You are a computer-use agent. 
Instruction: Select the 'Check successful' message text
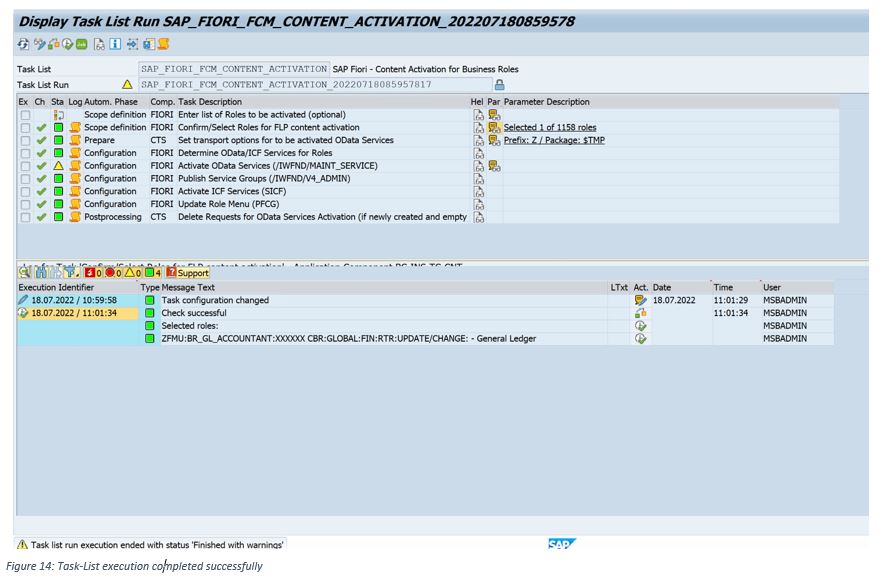pos(194,313)
